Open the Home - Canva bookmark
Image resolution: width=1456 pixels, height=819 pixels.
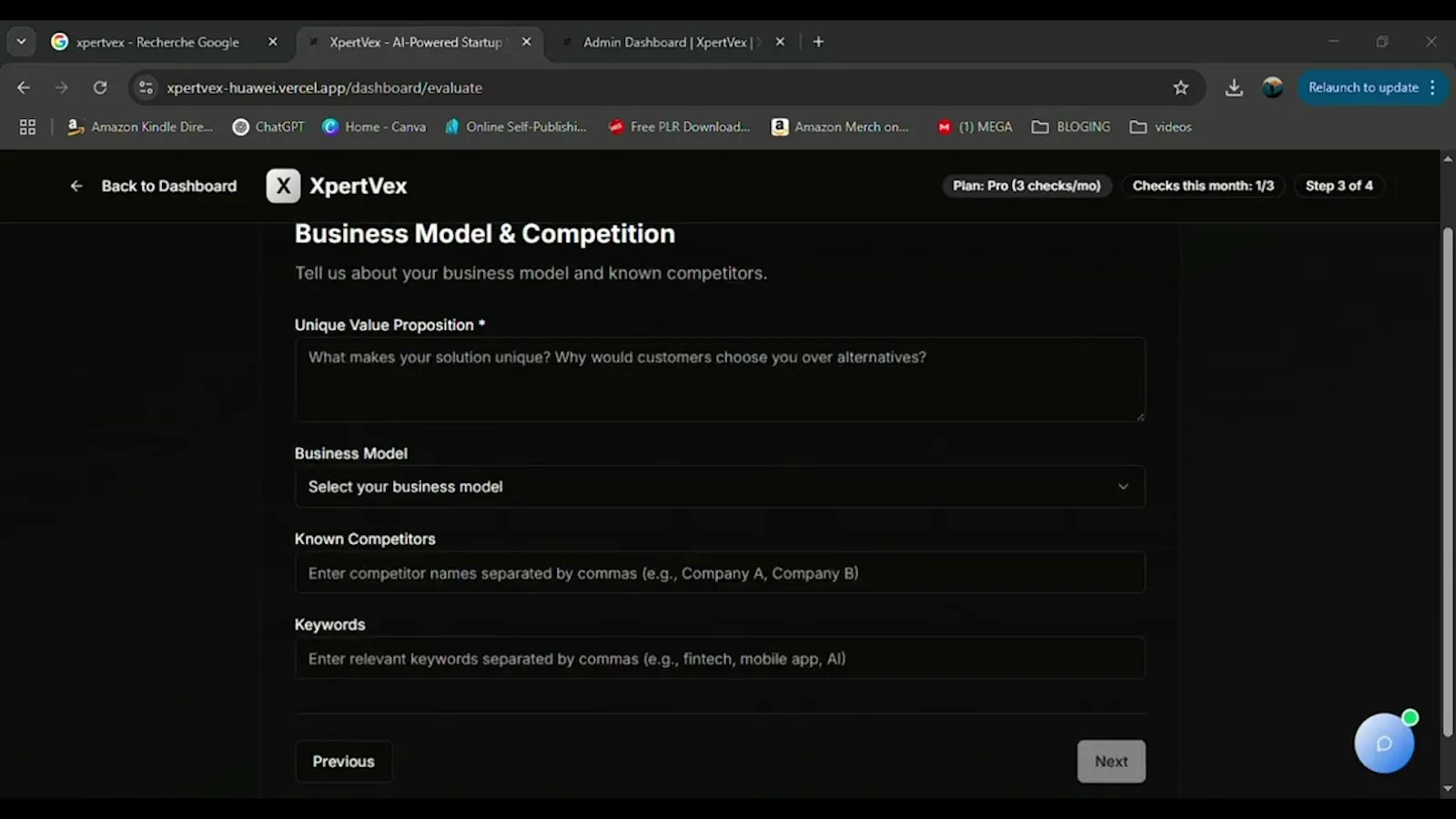pos(374,126)
